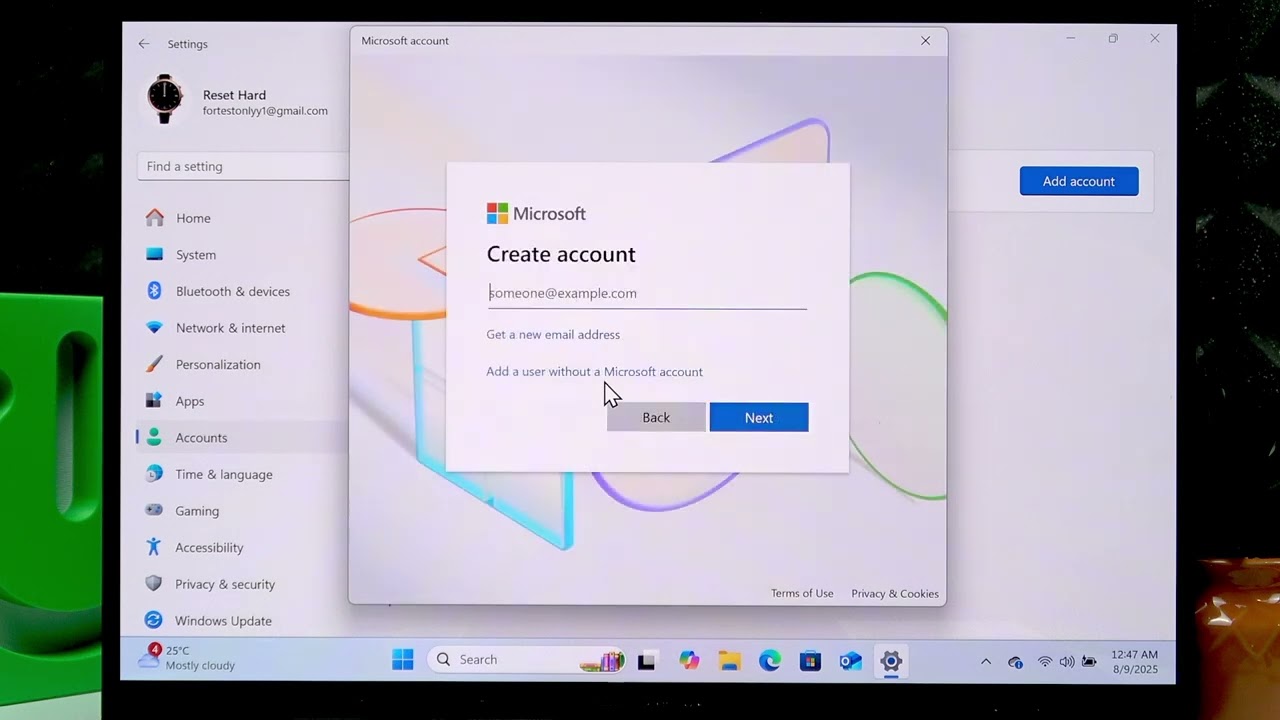Open File Explorer from the taskbar
This screenshot has width=1280, height=720.
(730, 660)
